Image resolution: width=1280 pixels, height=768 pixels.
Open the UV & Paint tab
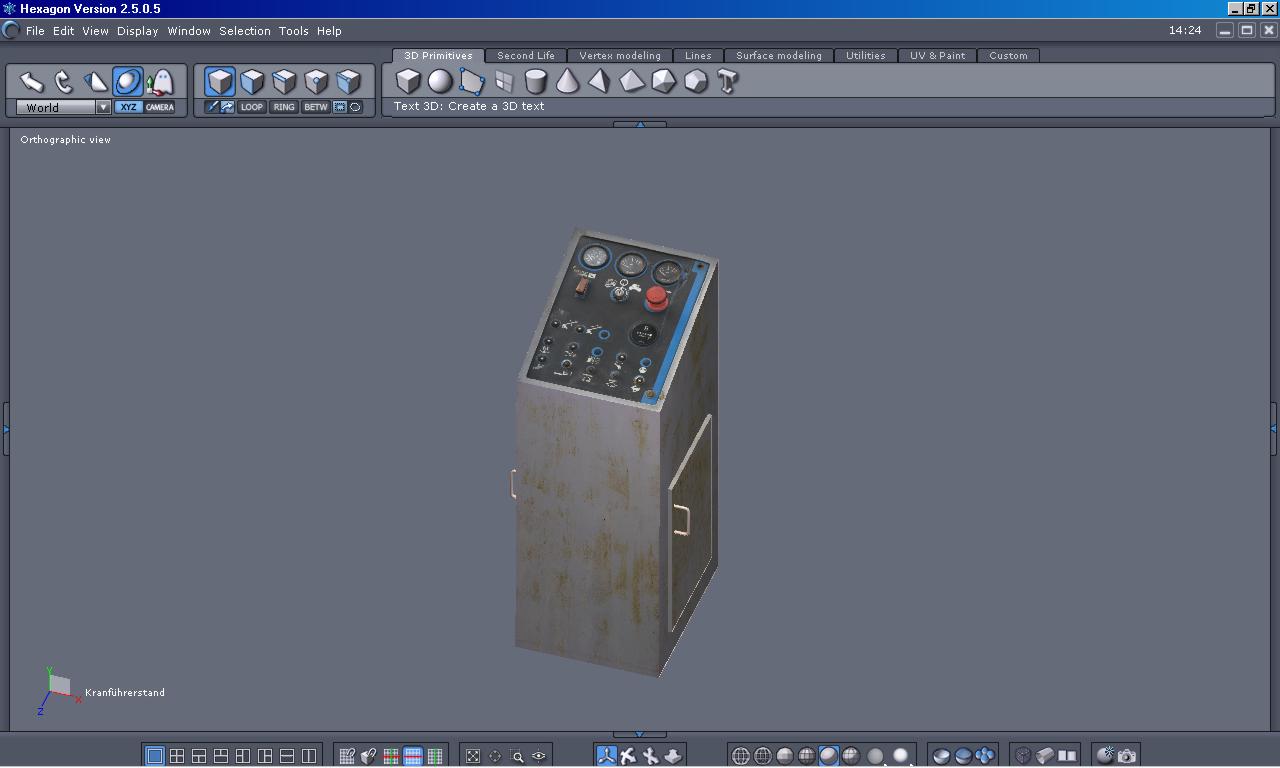coord(937,56)
